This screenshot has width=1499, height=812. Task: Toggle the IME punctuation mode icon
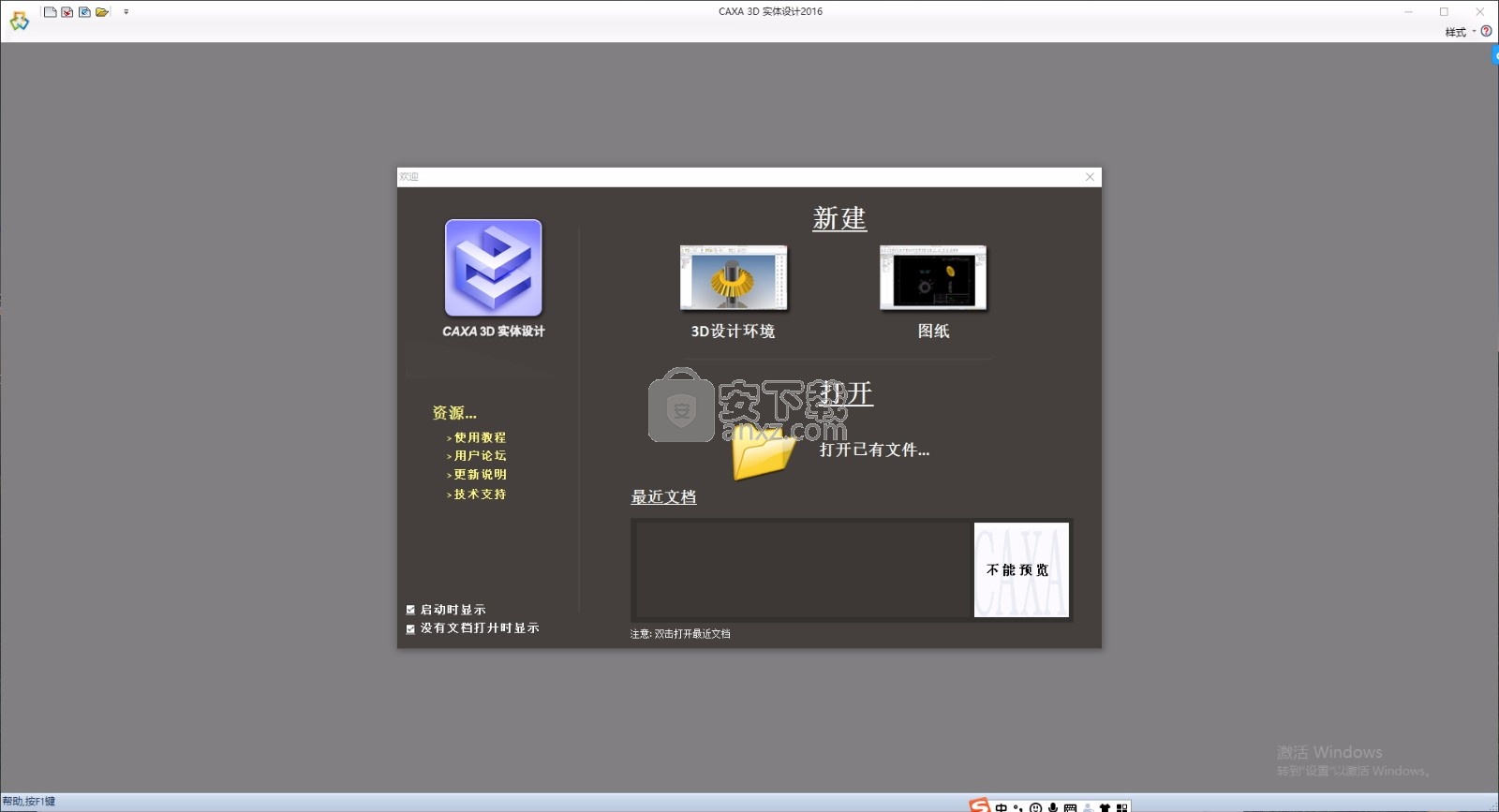point(1018,807)
